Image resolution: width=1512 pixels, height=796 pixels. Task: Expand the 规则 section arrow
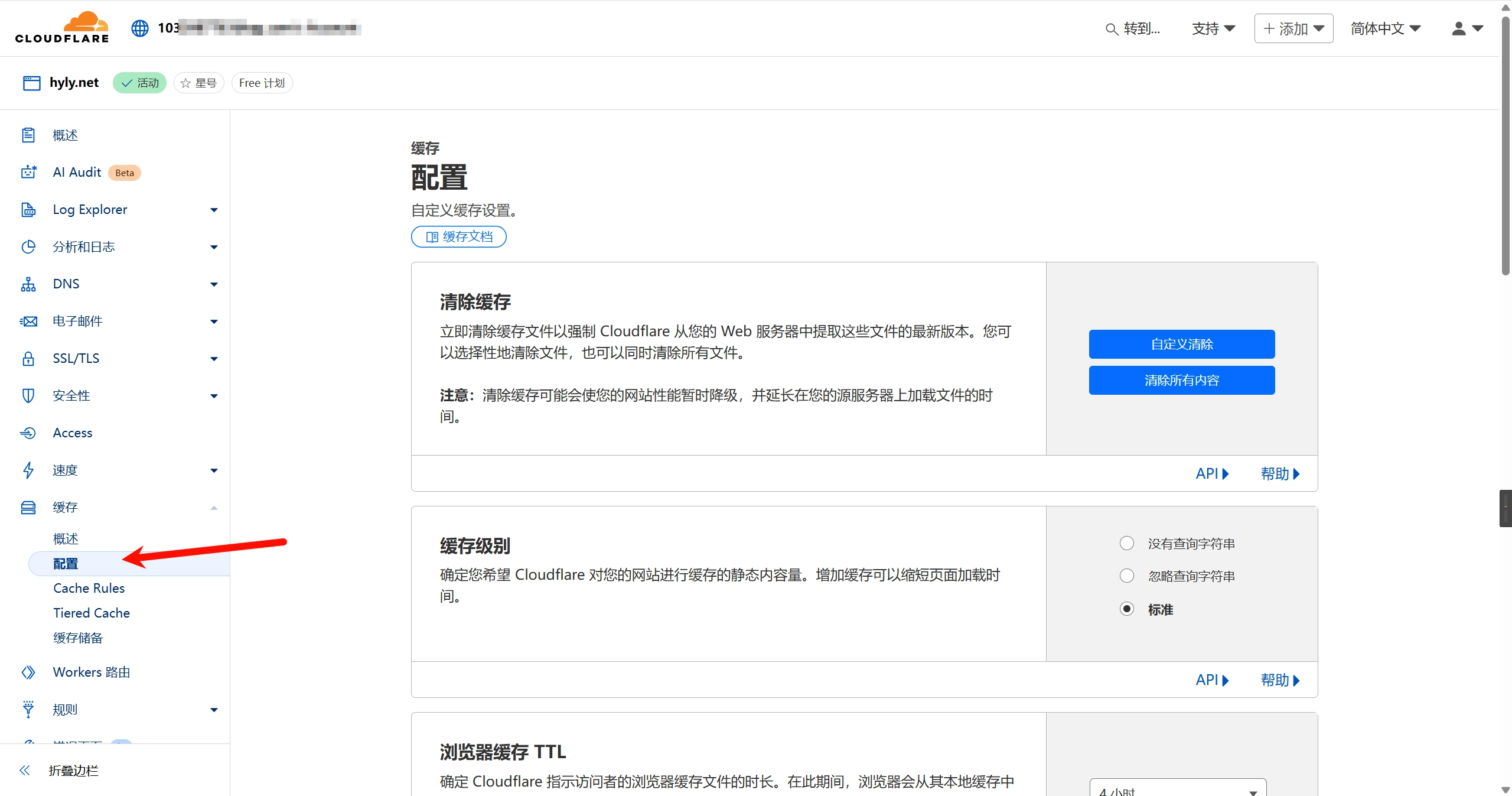coord(214,710)
